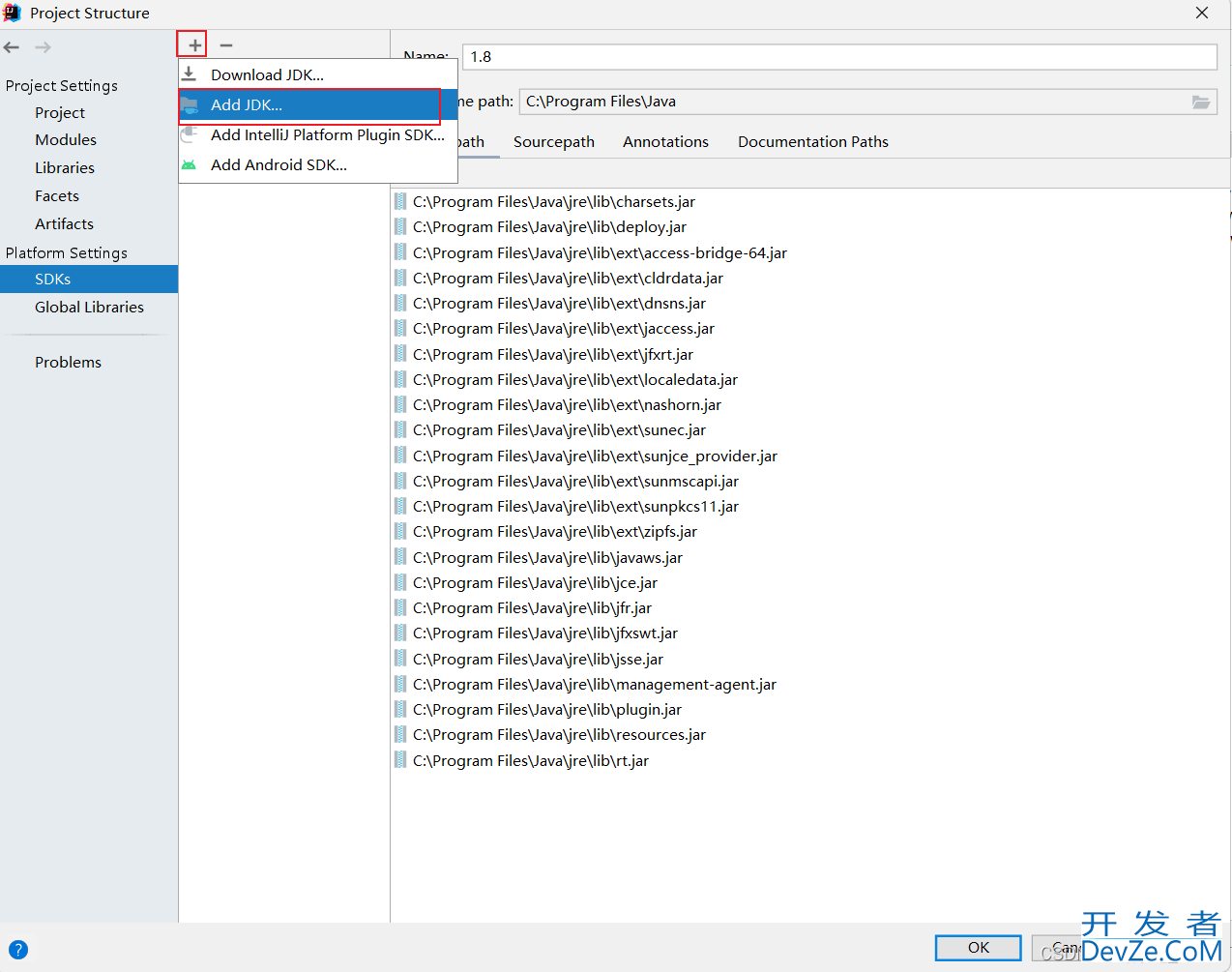Close the Project Structure dialog
The height and width of the screenshot is (972, 1232).
point(1202,13)
